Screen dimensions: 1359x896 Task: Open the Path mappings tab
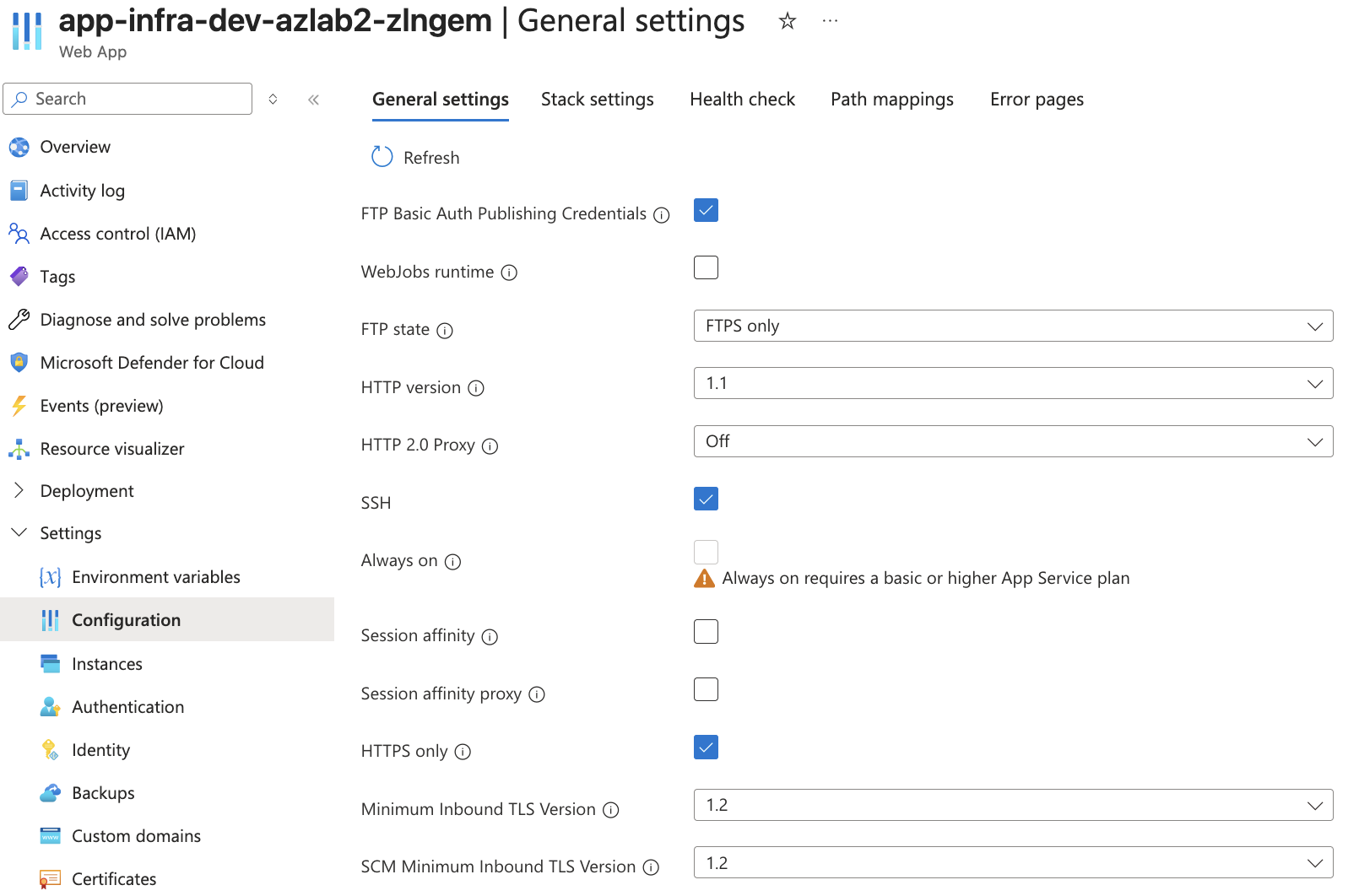click(892, 100)
